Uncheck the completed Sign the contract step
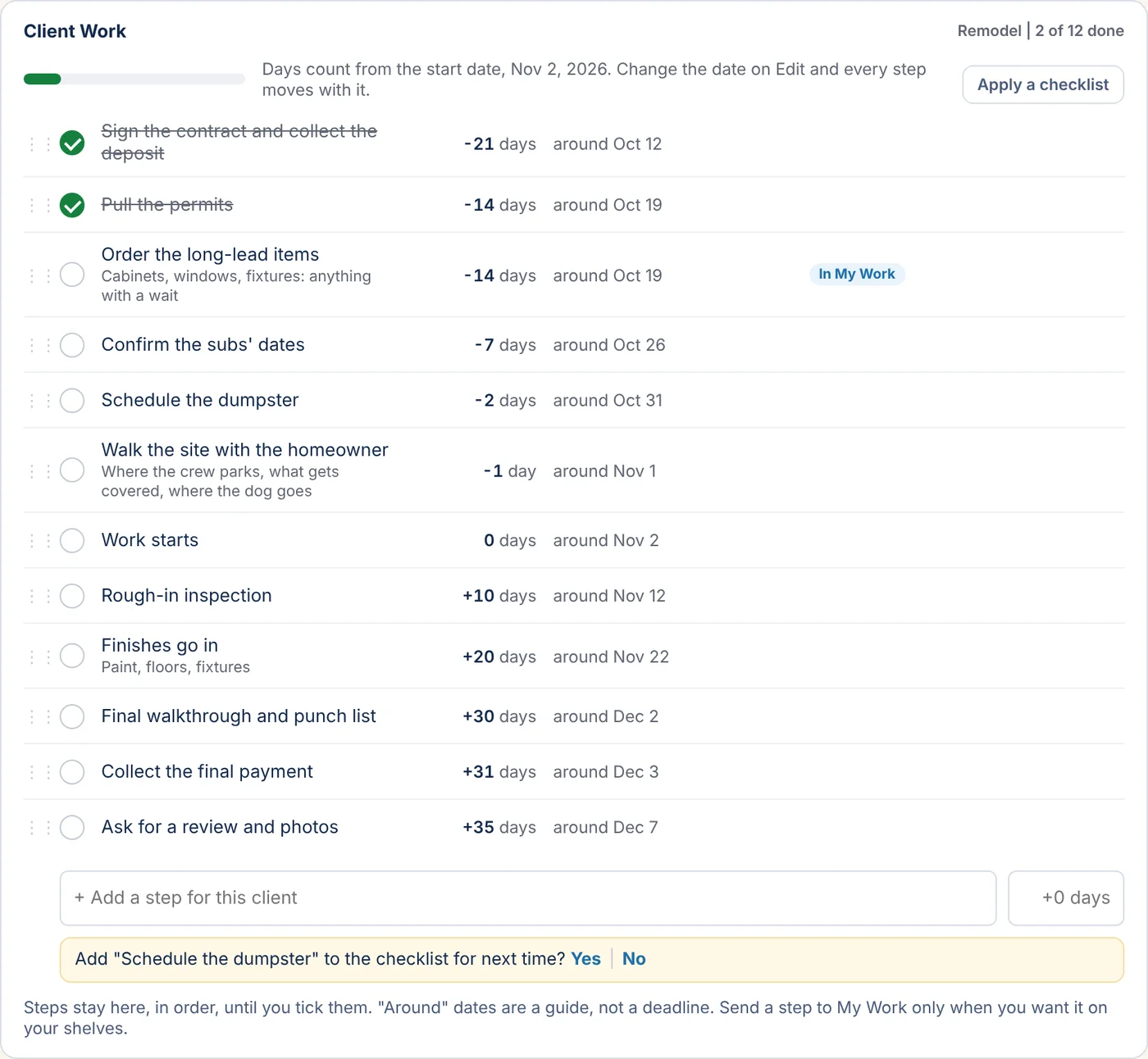Image resolution: width=1148 pixels, height=1059 pixels. 72,143
